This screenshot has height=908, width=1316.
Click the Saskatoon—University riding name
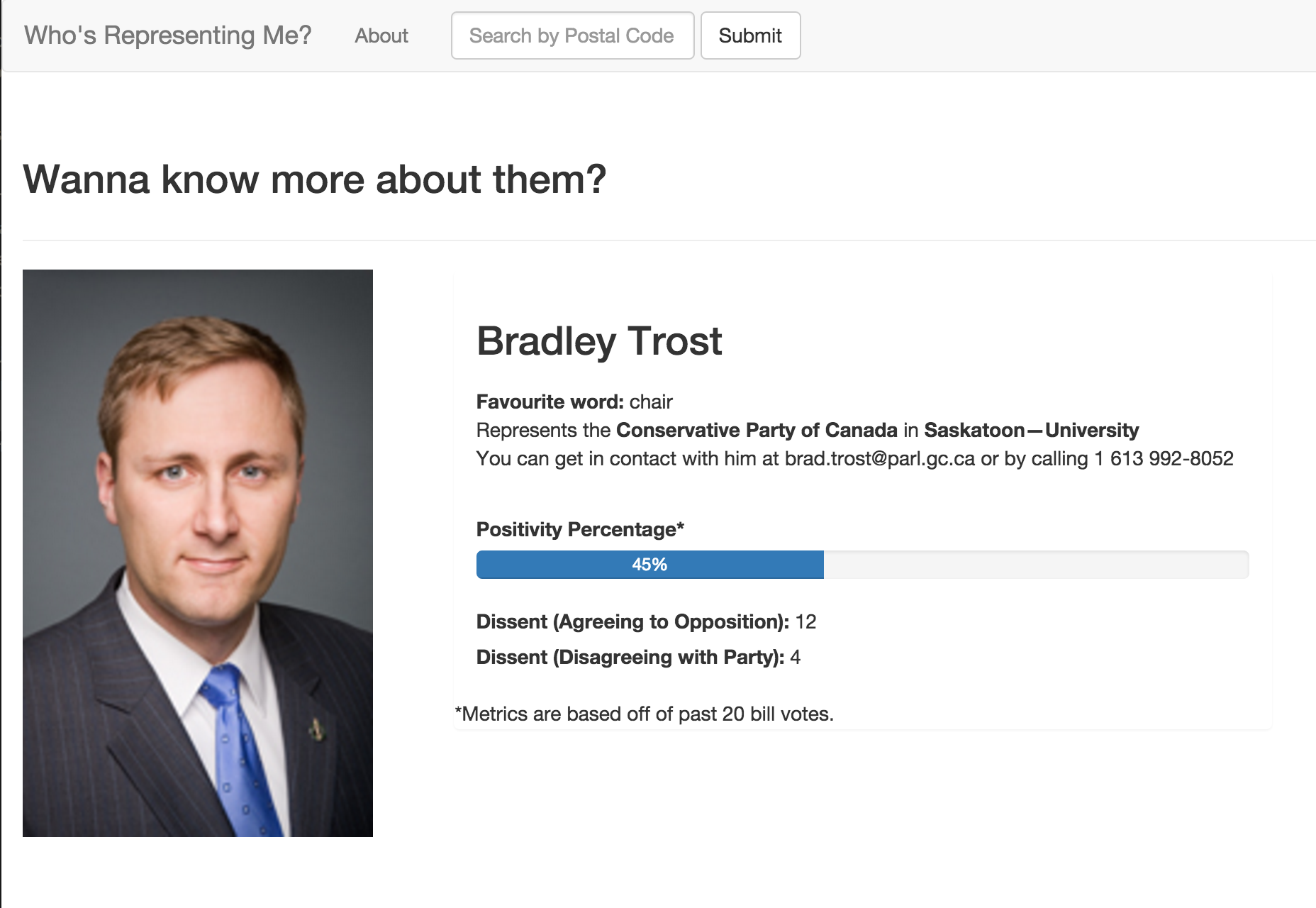pos(1031,431)
